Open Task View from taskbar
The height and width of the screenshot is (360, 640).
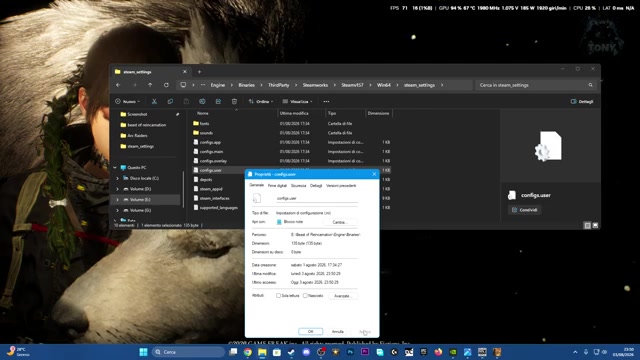[233, 352]
